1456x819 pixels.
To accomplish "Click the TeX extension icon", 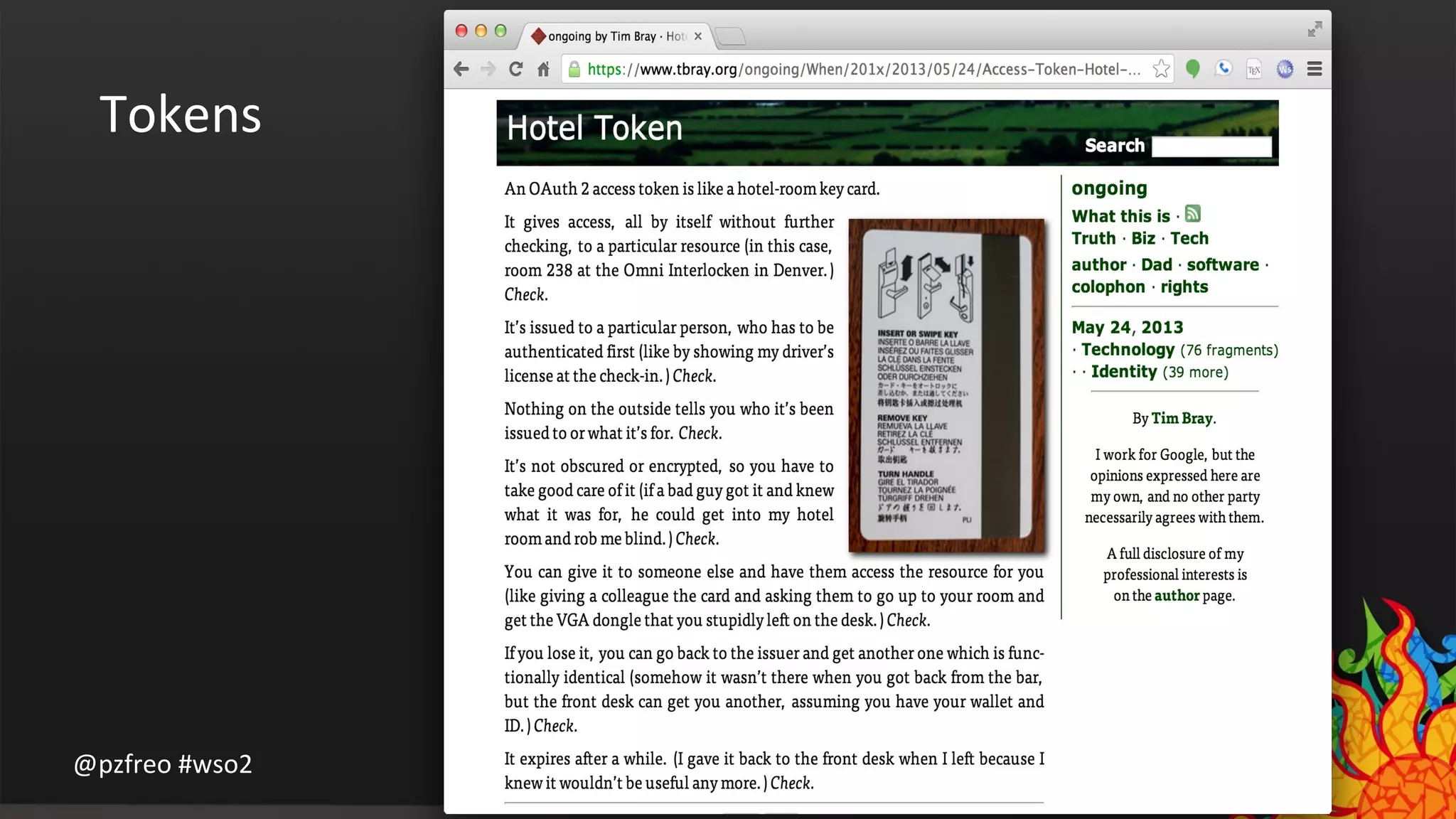I will click(1254, 69).
